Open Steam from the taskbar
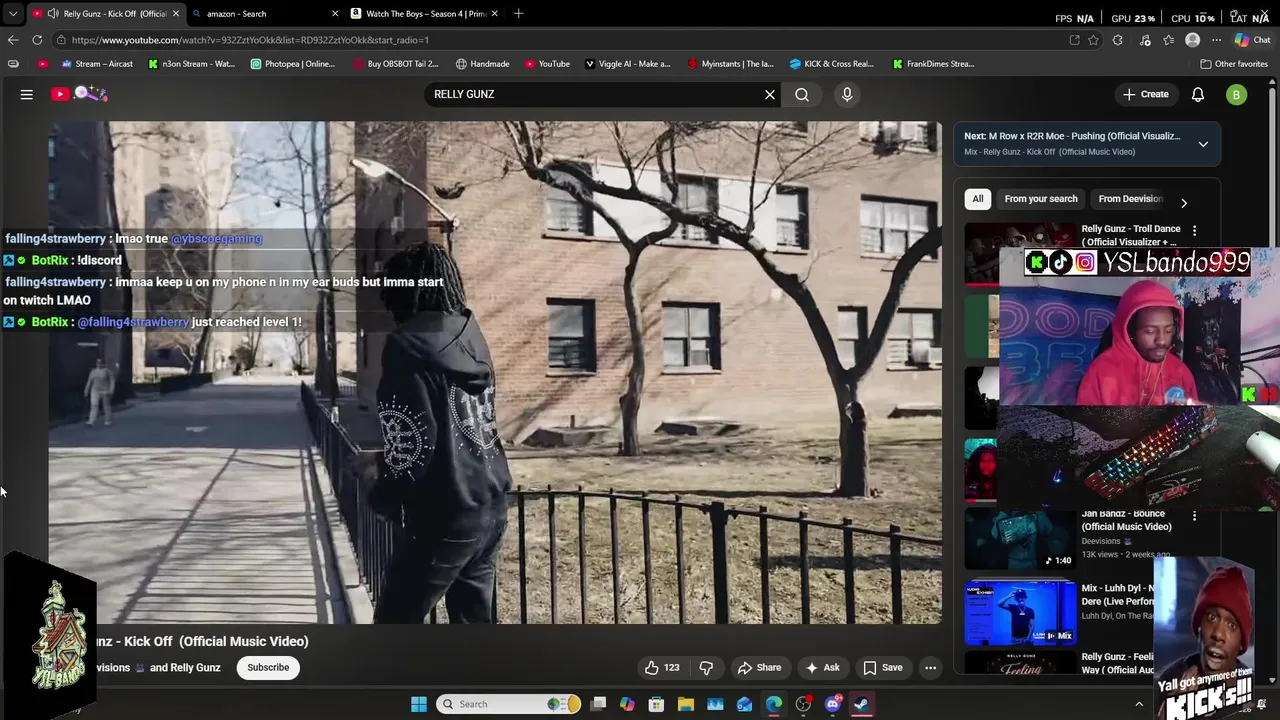The image size is (1280, 720). tap(861, 704)
